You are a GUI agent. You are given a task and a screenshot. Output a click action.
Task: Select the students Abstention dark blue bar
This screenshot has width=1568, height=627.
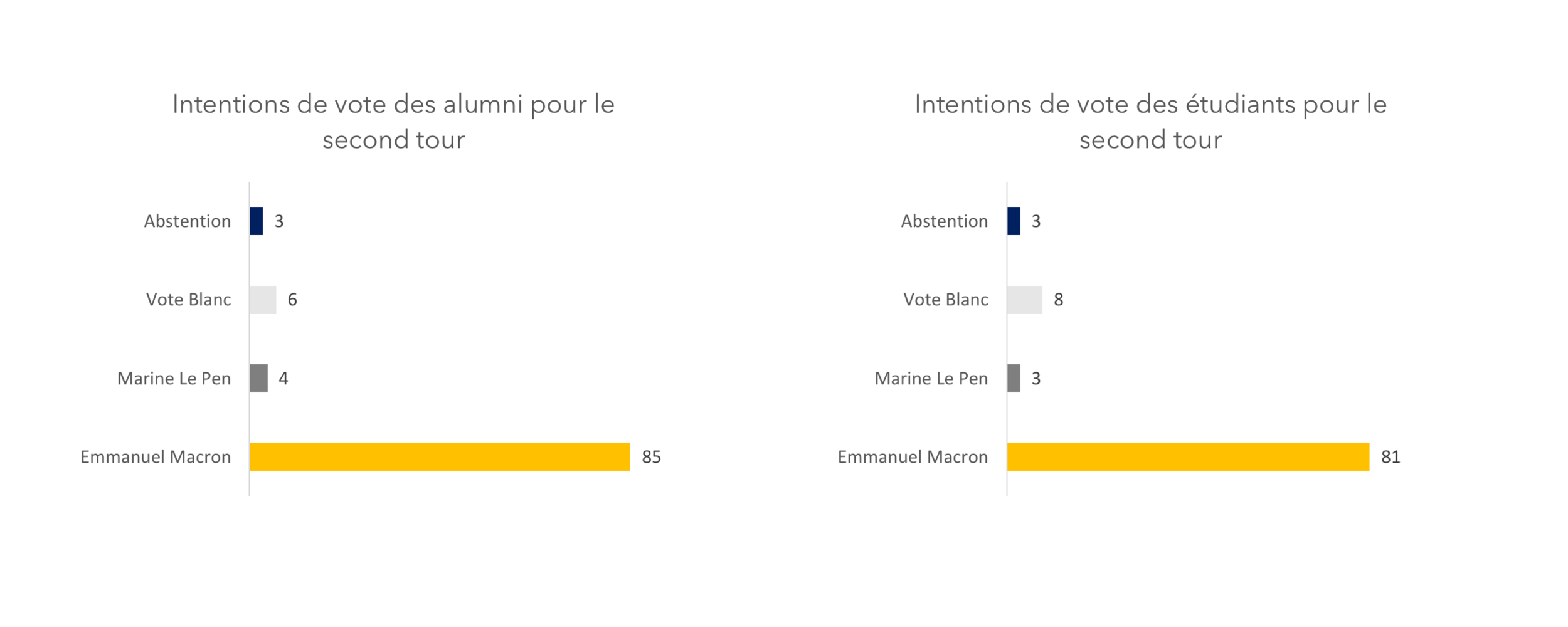pyautogui.click(x=1014, y=221)
